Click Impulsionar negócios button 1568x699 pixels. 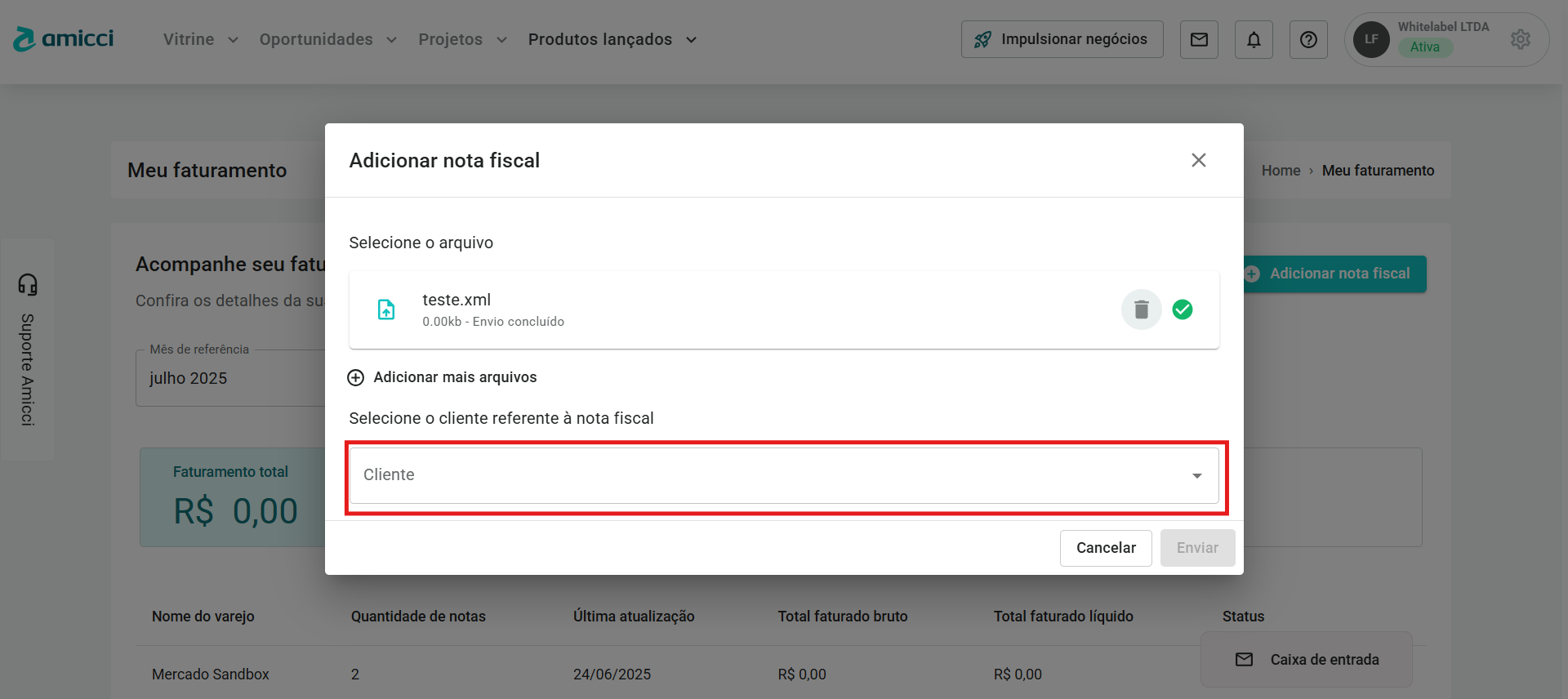1062,39
